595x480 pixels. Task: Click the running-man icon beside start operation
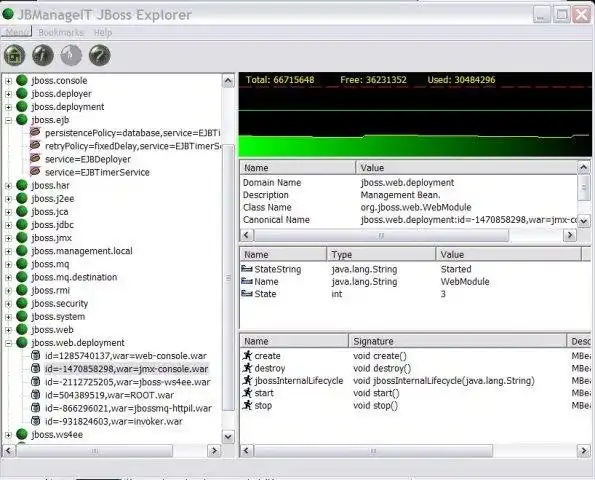(x=247, y=393)
